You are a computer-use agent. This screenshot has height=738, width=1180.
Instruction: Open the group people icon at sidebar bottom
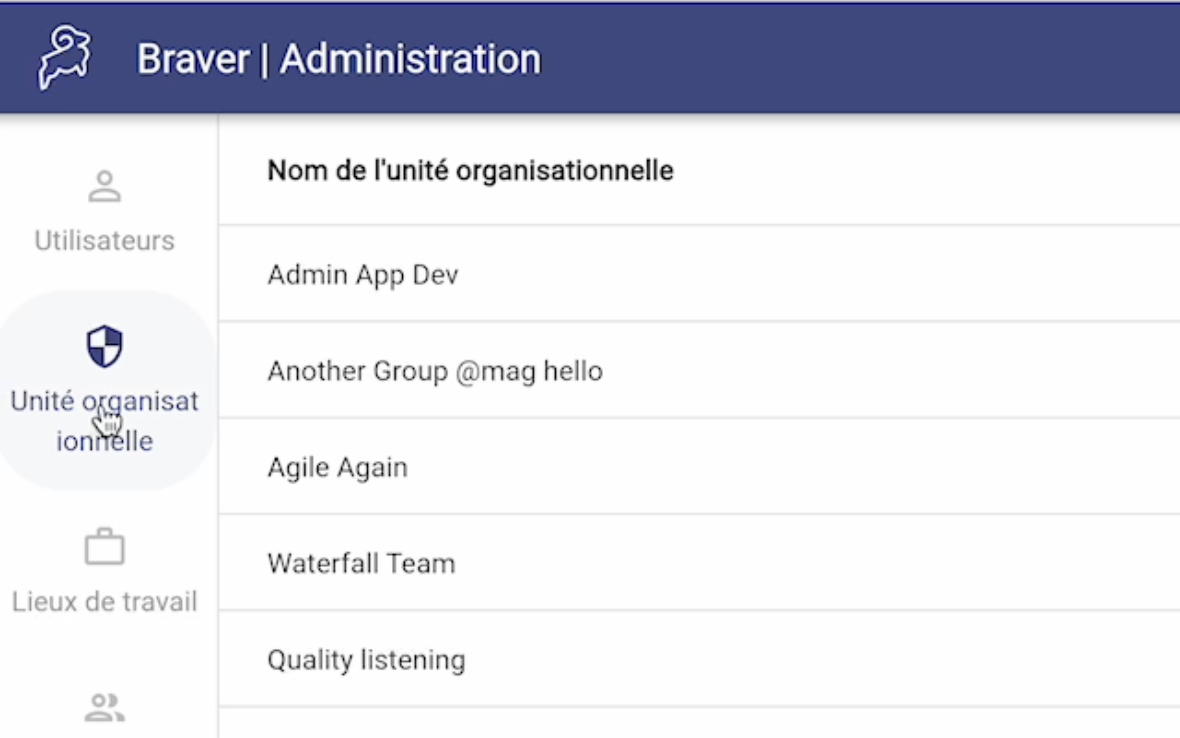point(105,707)
